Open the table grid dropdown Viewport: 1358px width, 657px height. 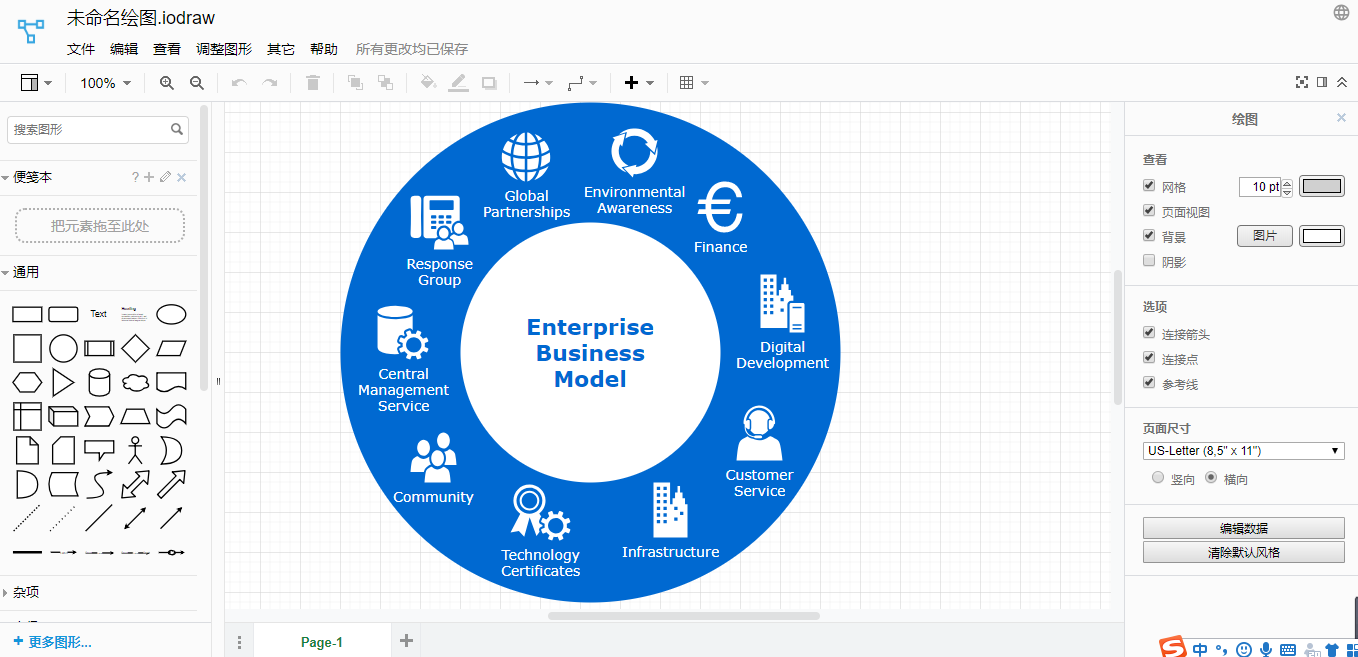[694, 83]
